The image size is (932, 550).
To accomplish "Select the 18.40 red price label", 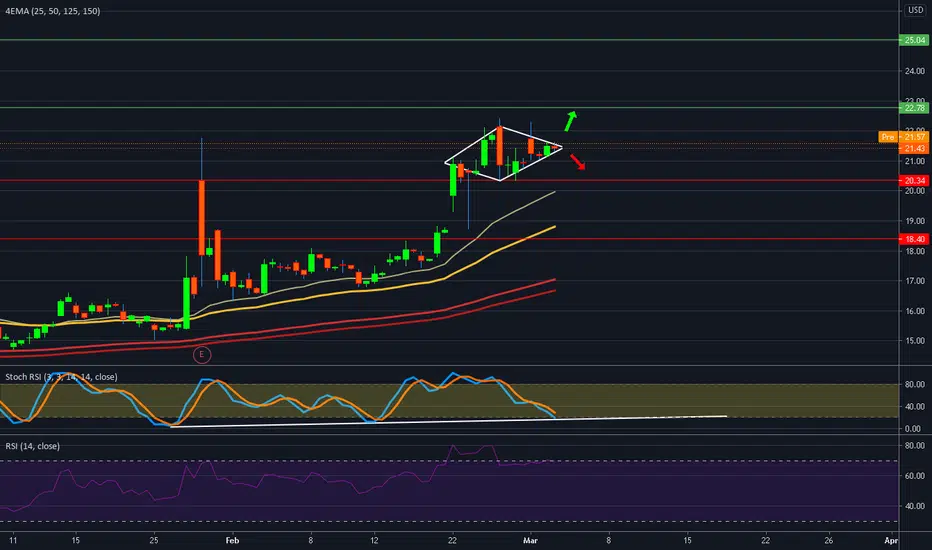I will coord(914,239).
